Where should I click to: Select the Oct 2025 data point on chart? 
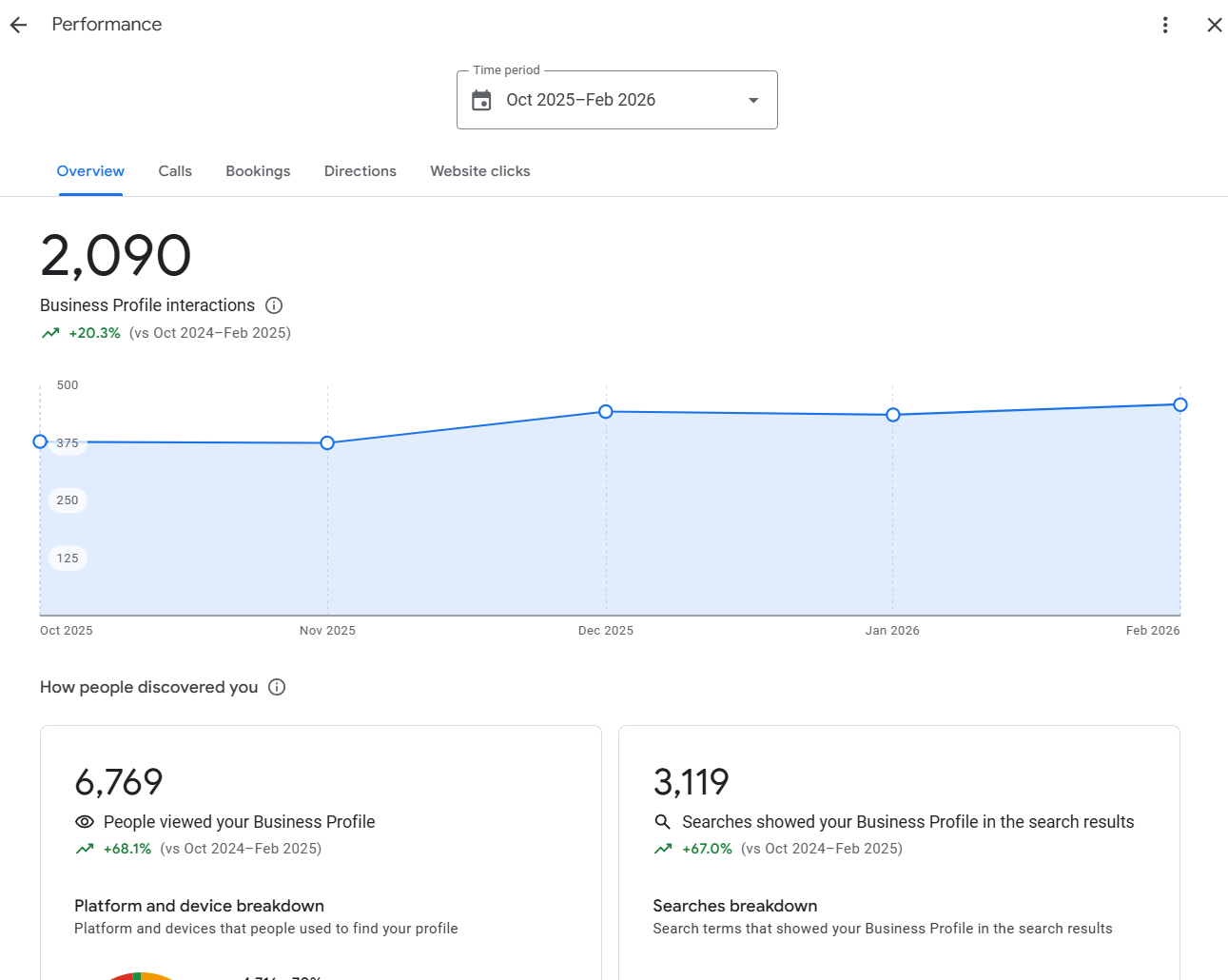pyautogui.click(x=40, y=441)
